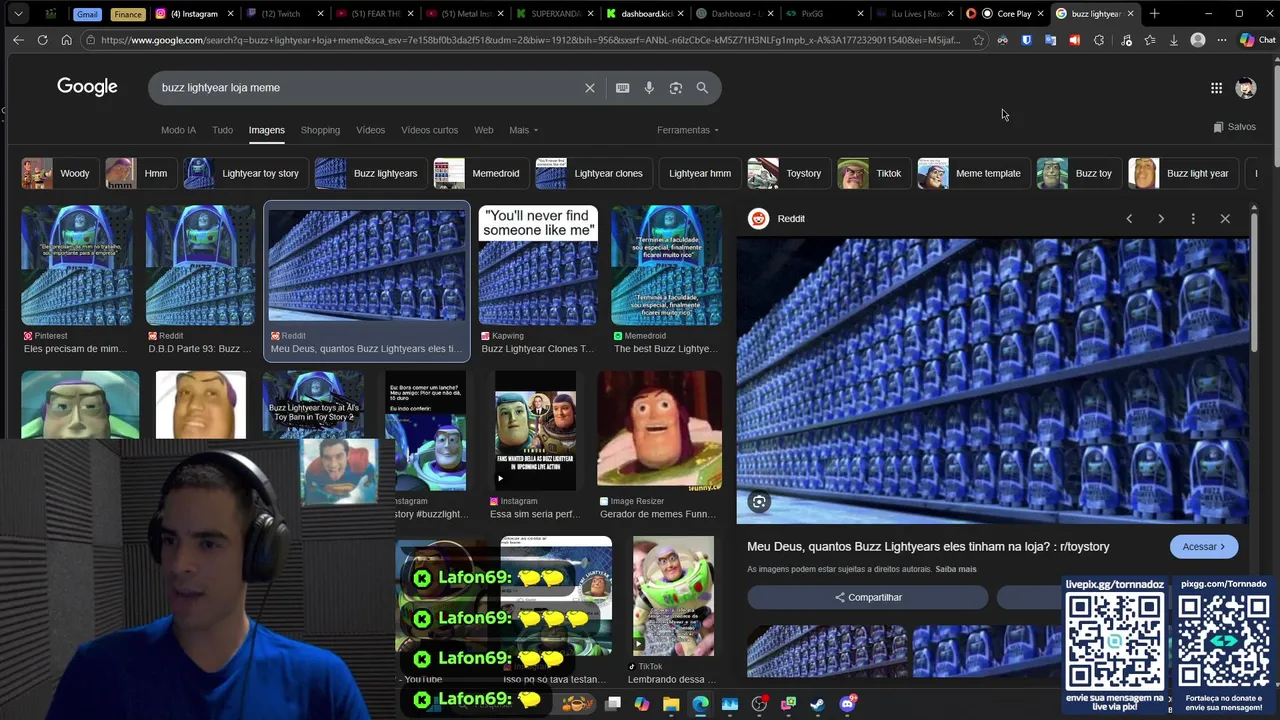Open a new browser tab
The height and width of the screenshot is (720, 1280).
1154,14
